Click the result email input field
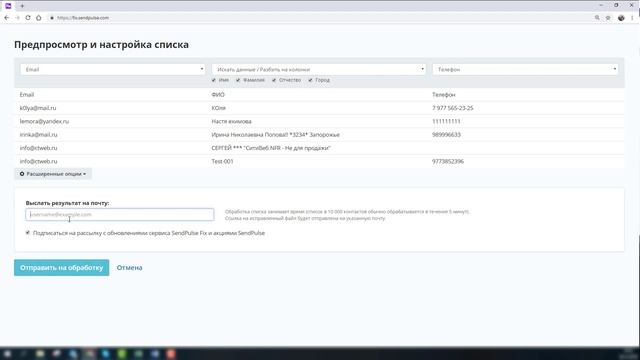Viewport: 640px width, 360px height. tap(120, 214)
